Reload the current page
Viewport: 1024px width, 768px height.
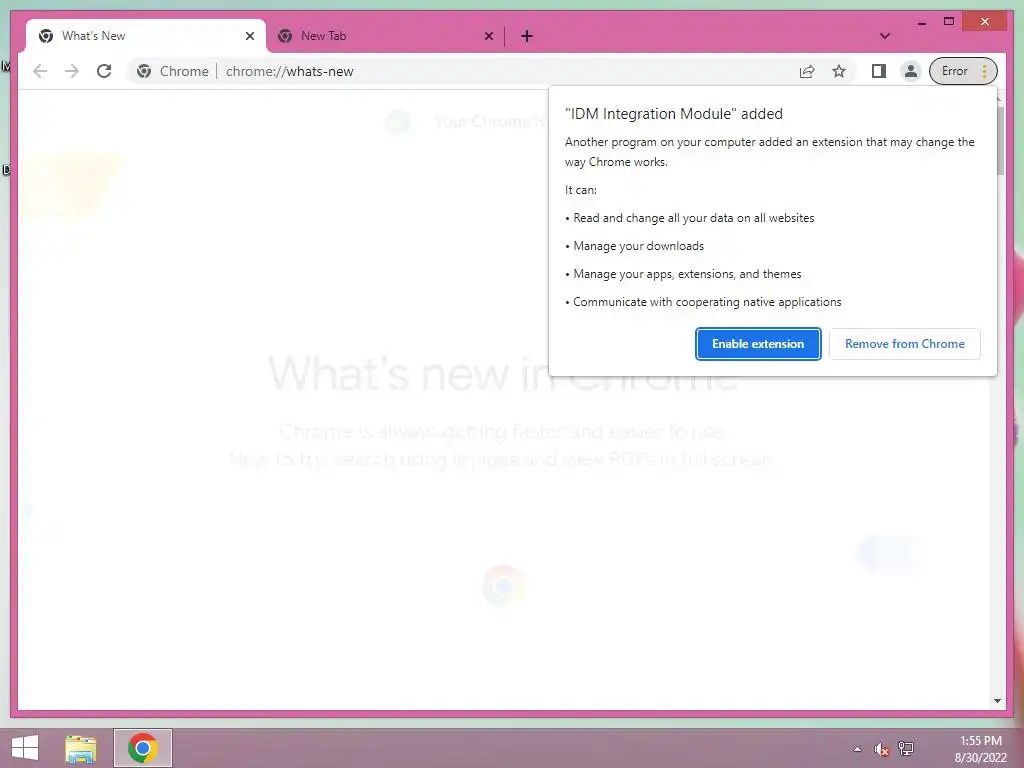point(104,71)
